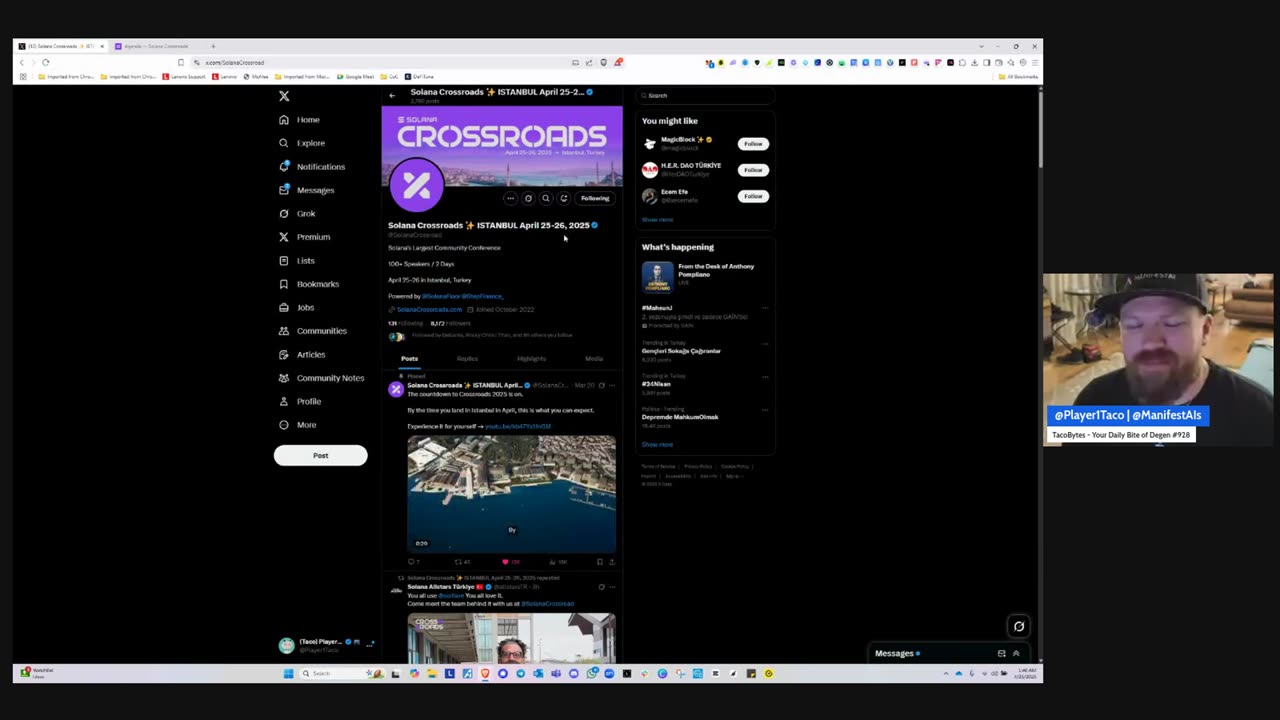Open the Explore page
The width and height of the screenshot is (1280, 720).
click(x=302, y=143)
